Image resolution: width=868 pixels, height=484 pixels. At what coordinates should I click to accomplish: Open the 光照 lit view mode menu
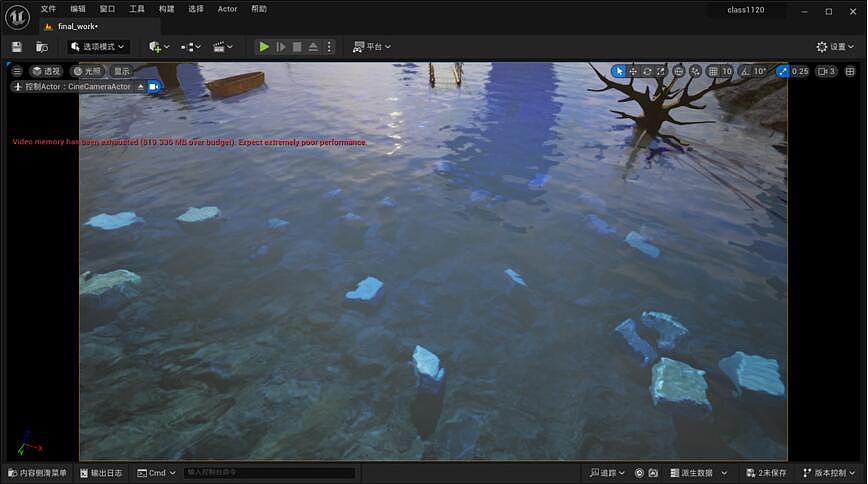coord(87,71)
